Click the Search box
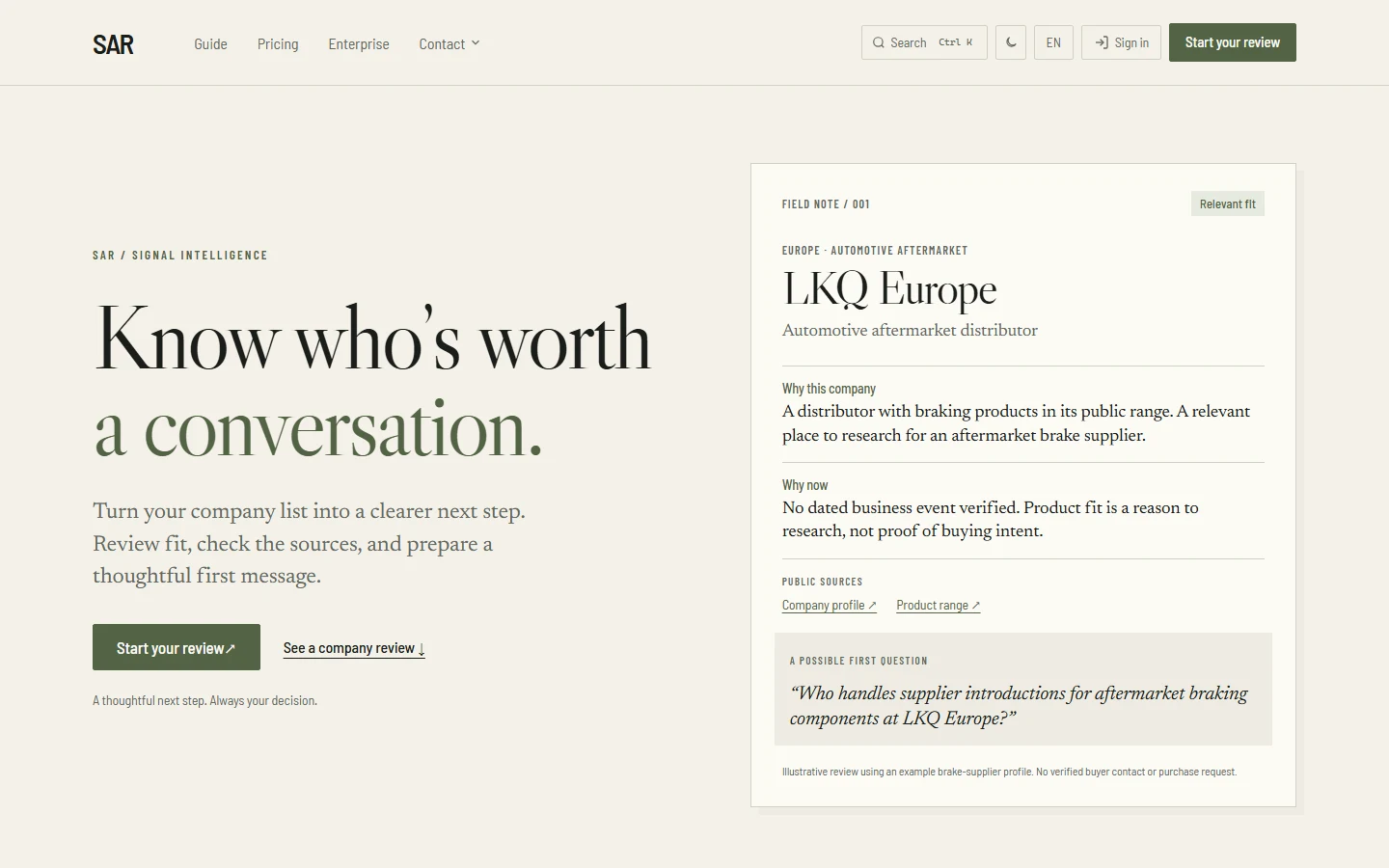The image size is (1389, 868). [924, 42]
